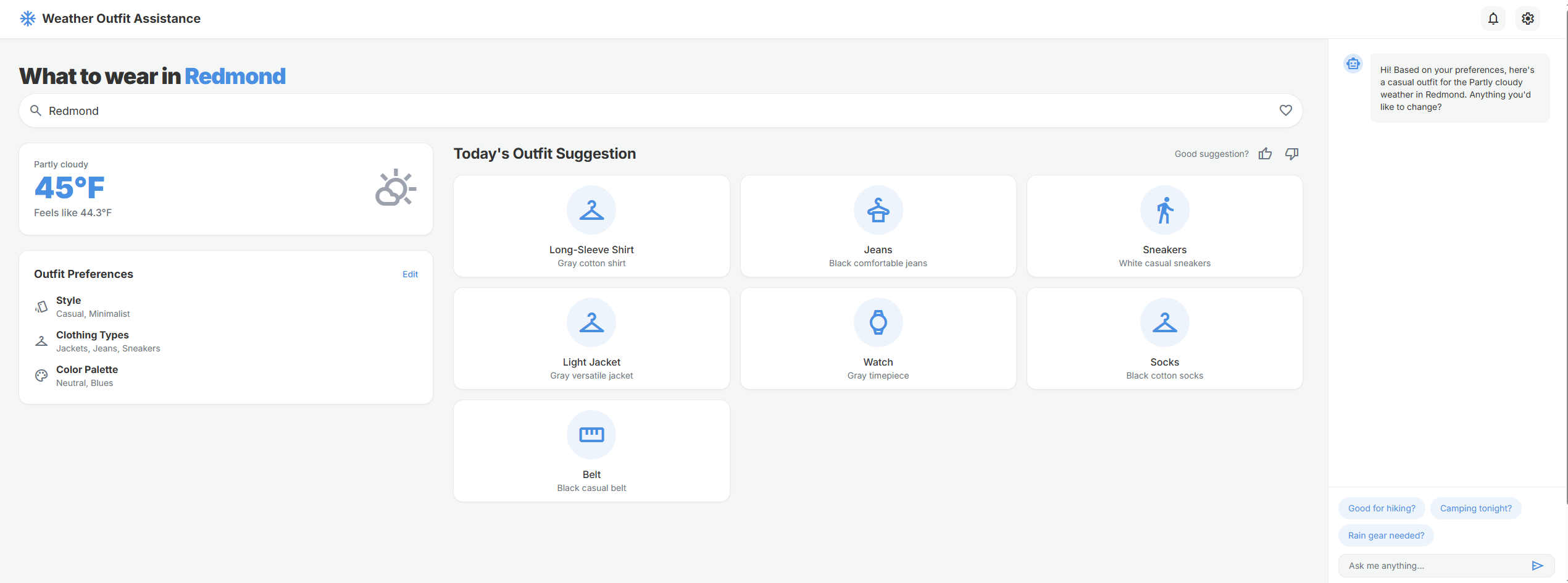The width and height of the screenshot is (1568, 583).
Task: Click the Watch timepiece icon
Action: click(x=878, y=322)
